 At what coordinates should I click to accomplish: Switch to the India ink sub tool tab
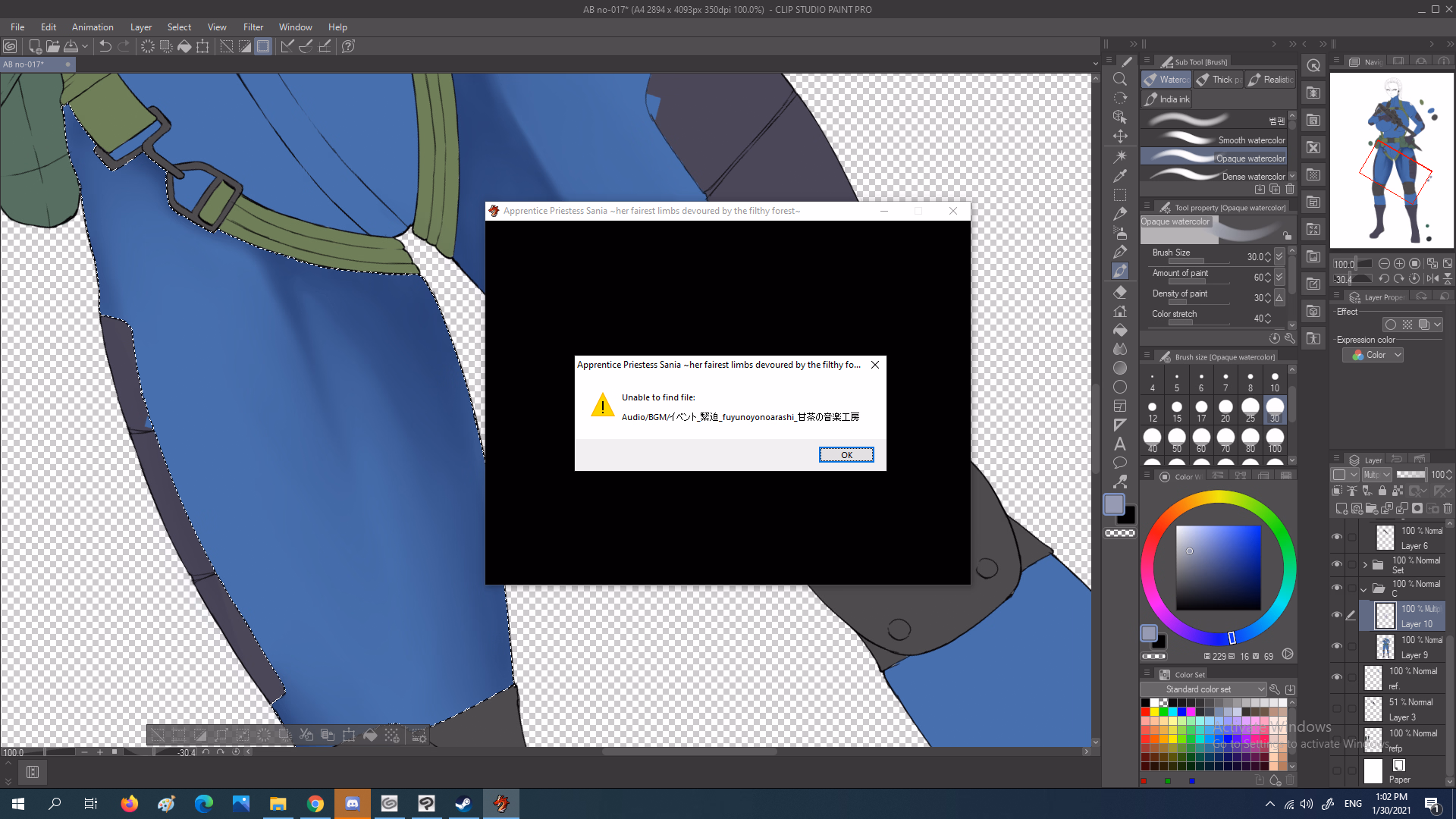coord(1167,99)
